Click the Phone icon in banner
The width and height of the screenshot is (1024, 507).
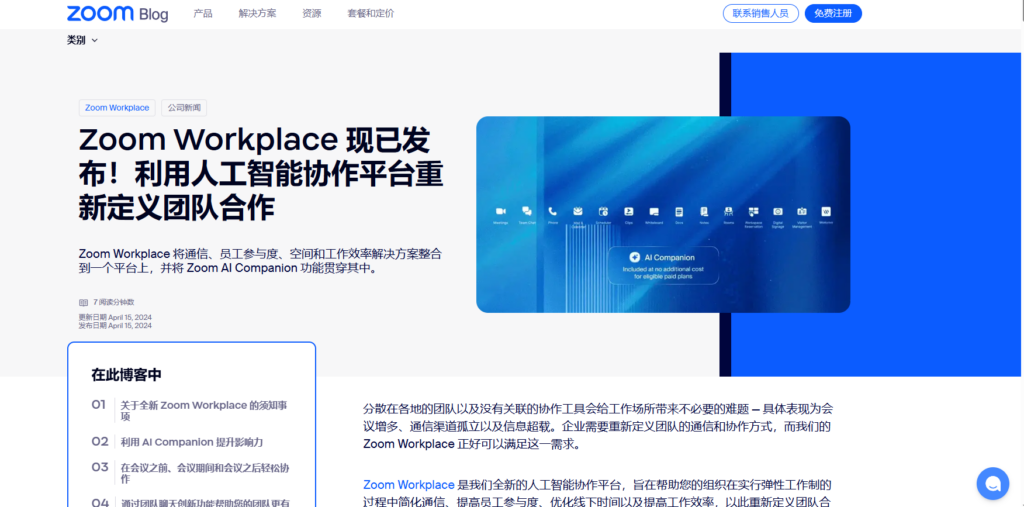point(552,212)
